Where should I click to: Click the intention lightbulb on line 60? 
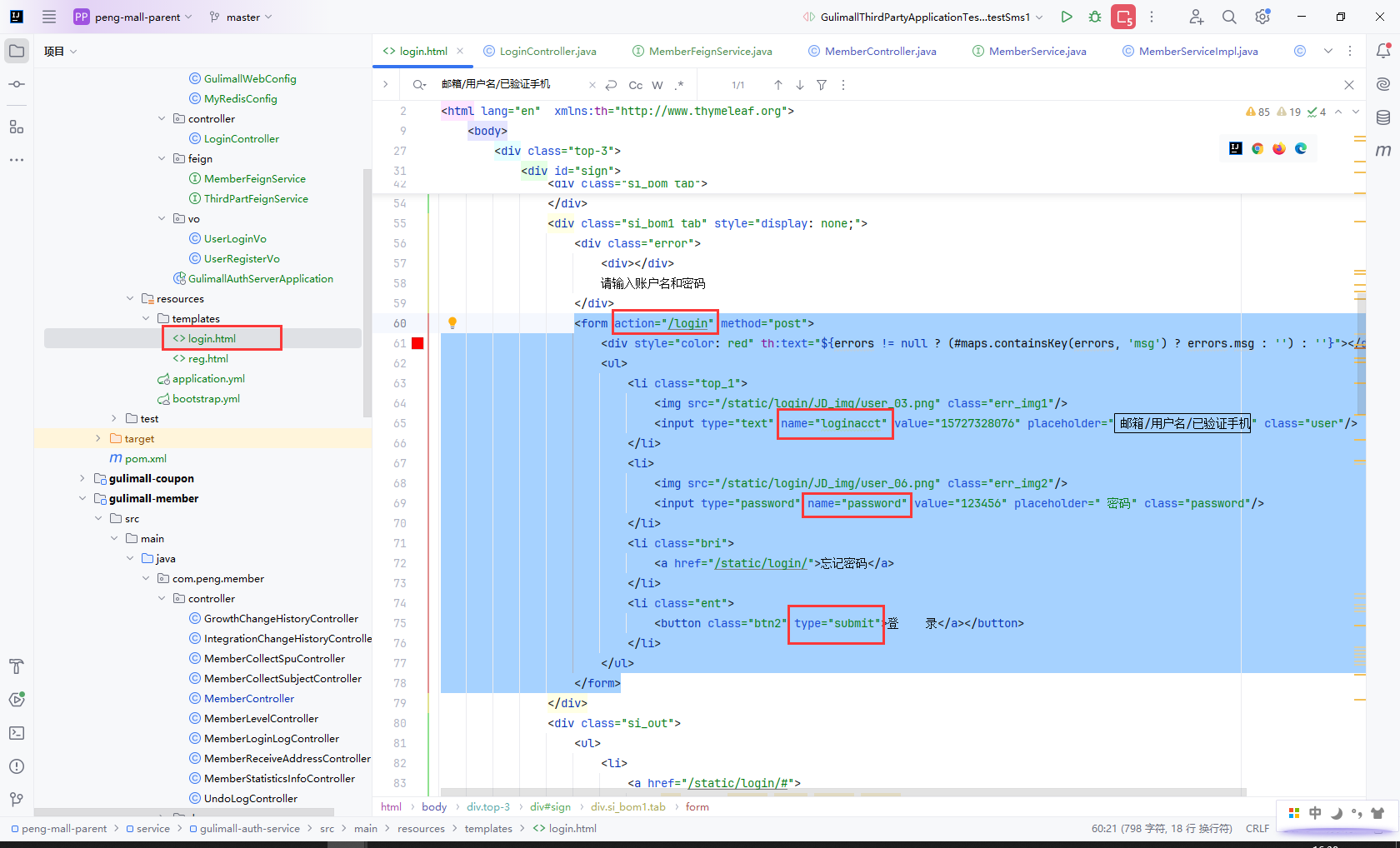pos(452,323)
